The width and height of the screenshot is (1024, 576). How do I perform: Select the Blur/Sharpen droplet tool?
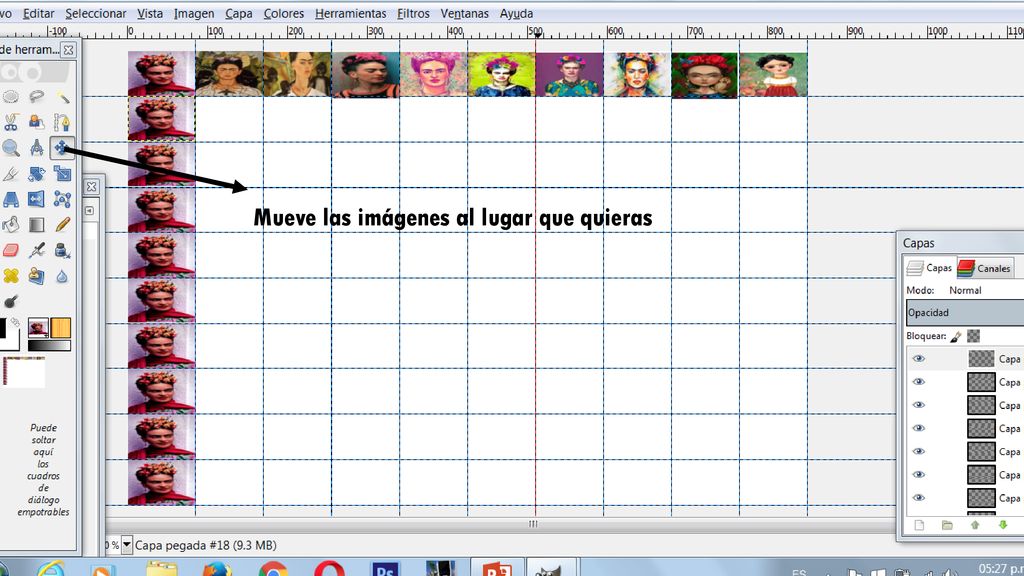[62, 276]
